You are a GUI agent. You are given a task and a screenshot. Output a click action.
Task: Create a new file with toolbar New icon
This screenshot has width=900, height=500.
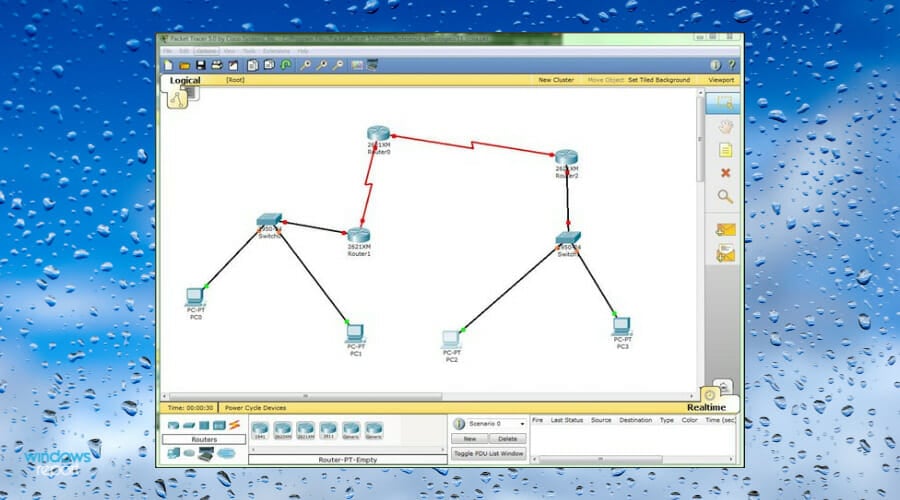(168, 65)
